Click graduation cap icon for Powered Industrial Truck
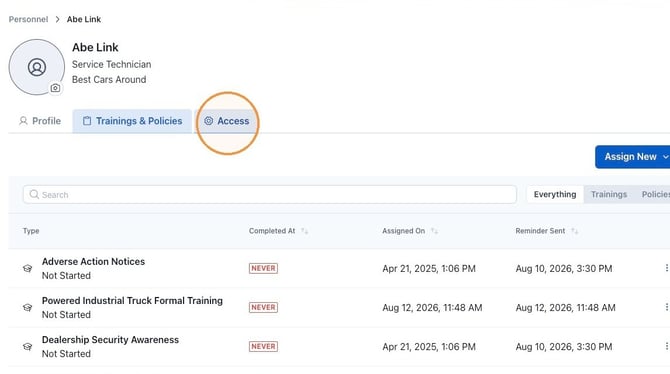This screenshot has width=670, height=374. pyautogui.click(x=27, y=307)
